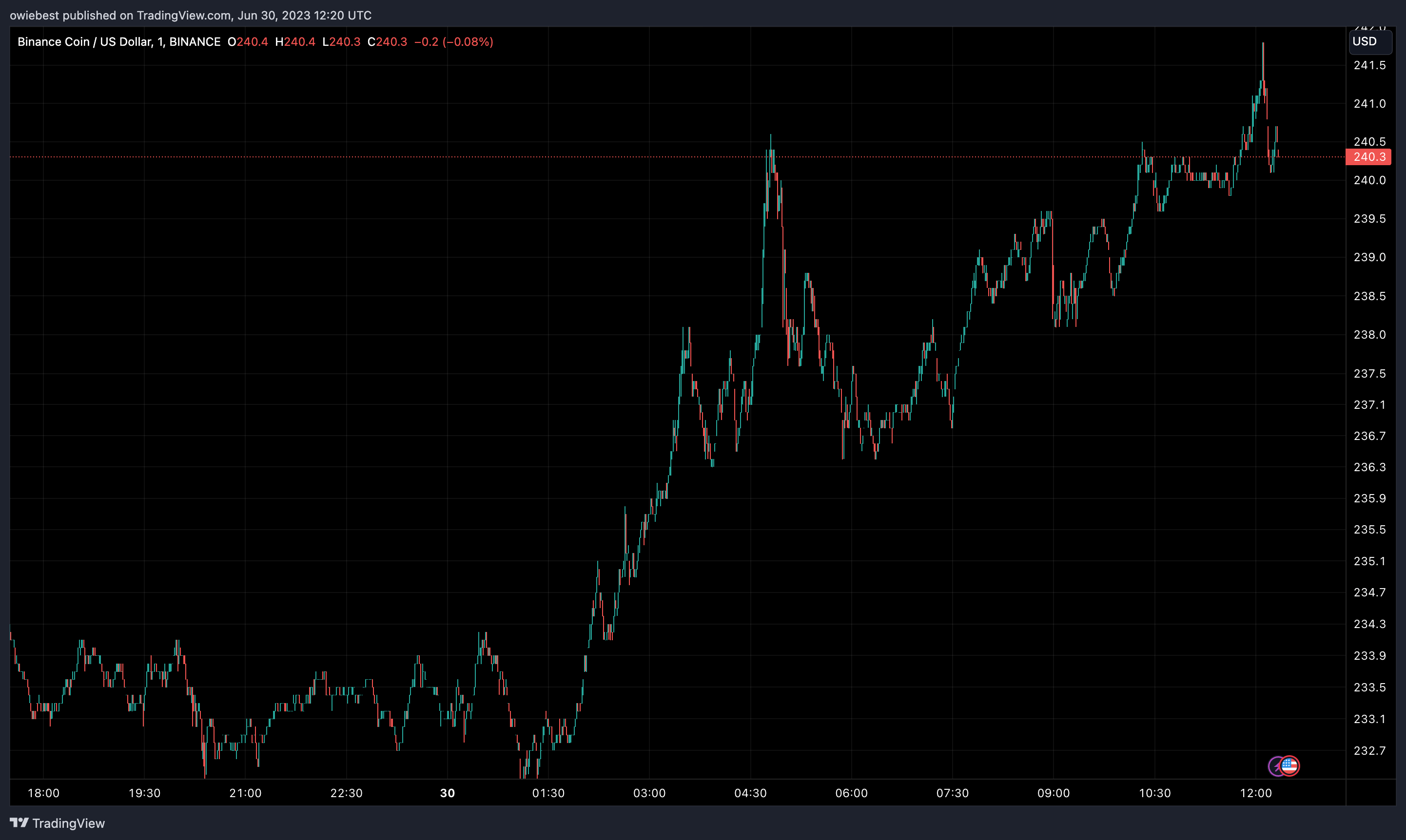The width and height of the screenshot is (1406, 840).
Task: Click the 238.0 price axis label
Action: click(x=1370, y=335)
